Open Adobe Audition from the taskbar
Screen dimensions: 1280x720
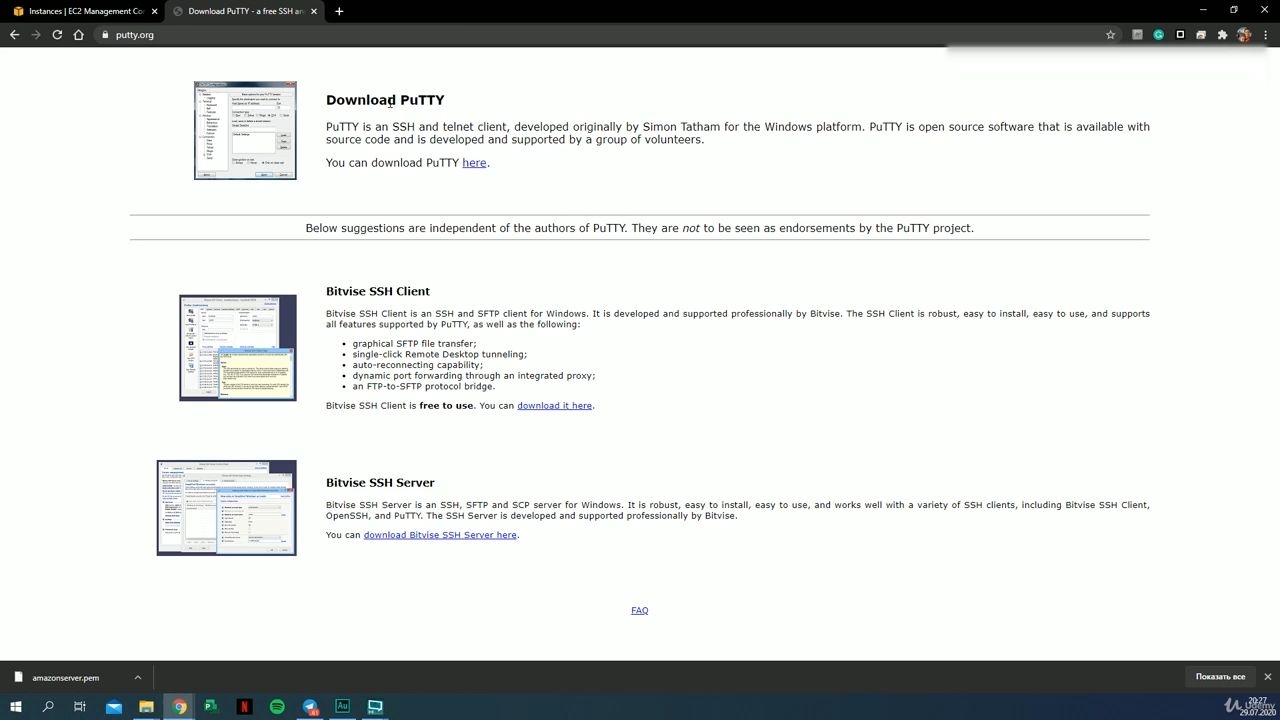pos(342,707)
